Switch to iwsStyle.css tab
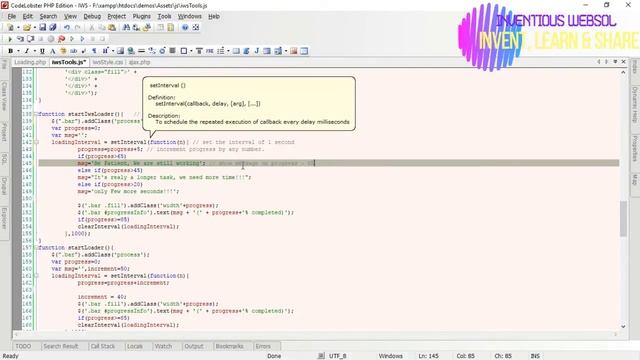Image resolution: width=640 pixels, height=360 pixels. pos(107,62)
